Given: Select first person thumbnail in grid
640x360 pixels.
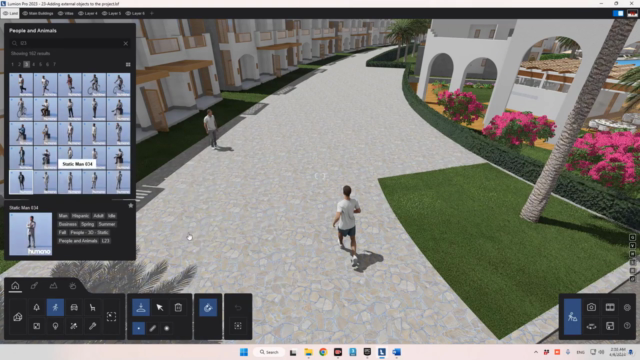Looking at the screenshot, I should [x=21, y=84].
